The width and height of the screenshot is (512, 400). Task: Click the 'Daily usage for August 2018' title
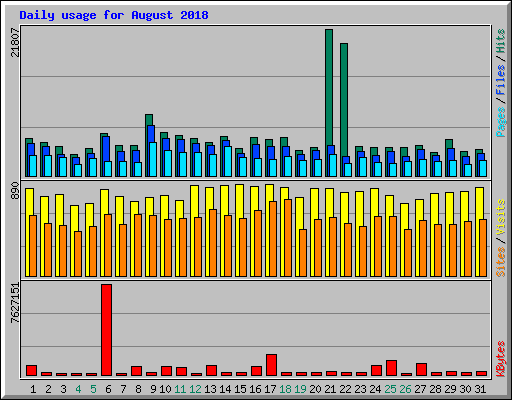click(x=114, y=15)
